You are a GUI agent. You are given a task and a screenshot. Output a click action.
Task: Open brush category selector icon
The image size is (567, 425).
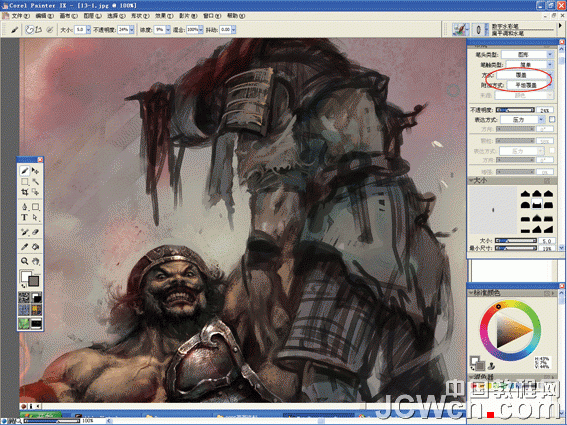tap(460, 30)
